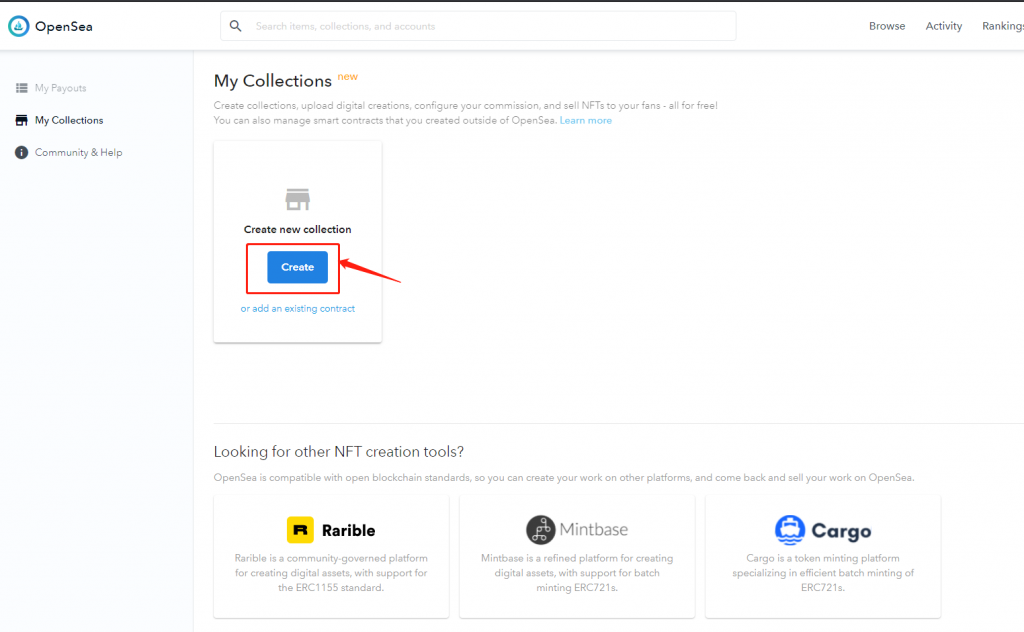Select My Collections in the sidebar
The width and height of the screenshot is (1024, 632).
click(69, 120)
